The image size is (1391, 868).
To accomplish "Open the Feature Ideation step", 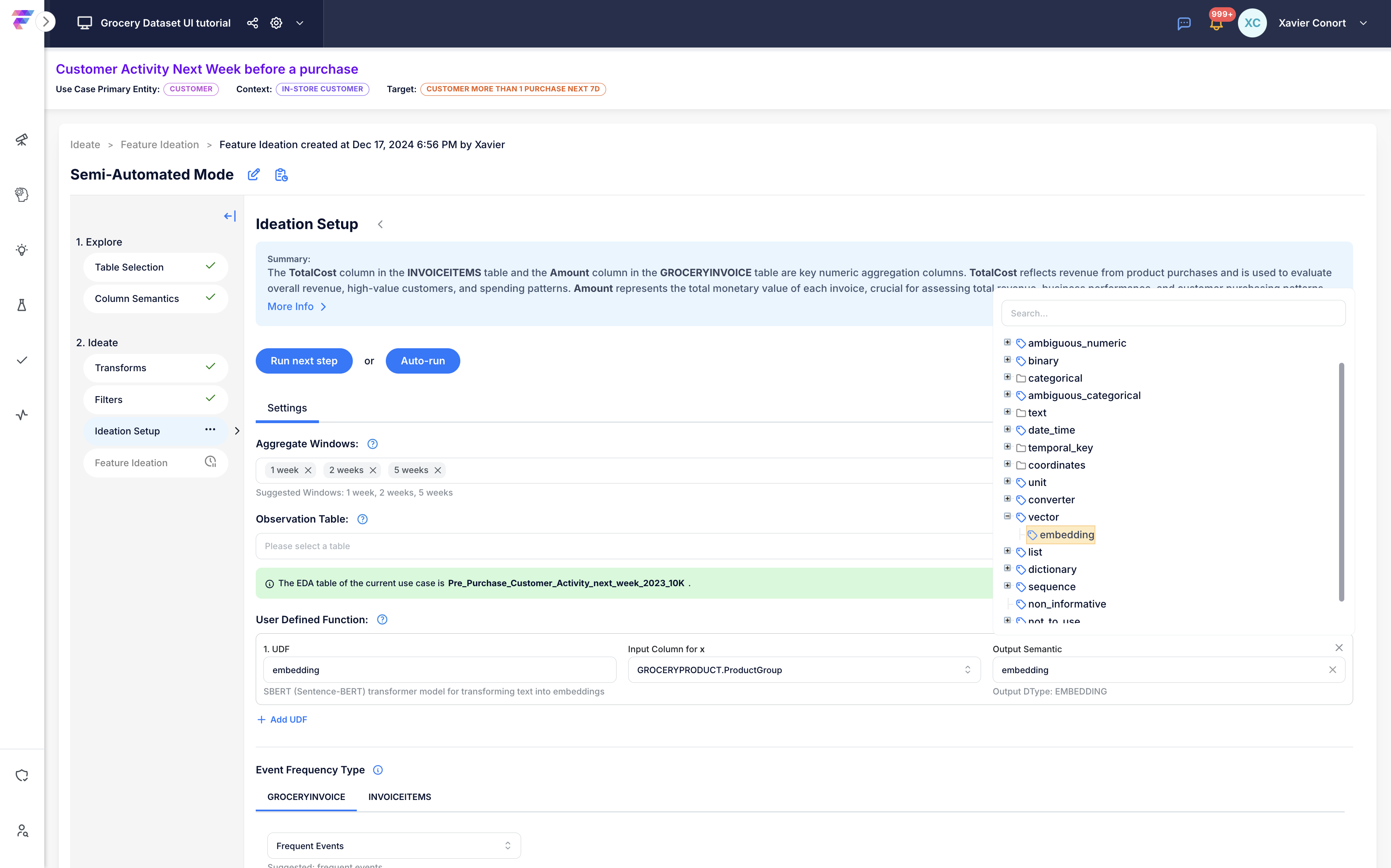I will [x=155, y=463].
